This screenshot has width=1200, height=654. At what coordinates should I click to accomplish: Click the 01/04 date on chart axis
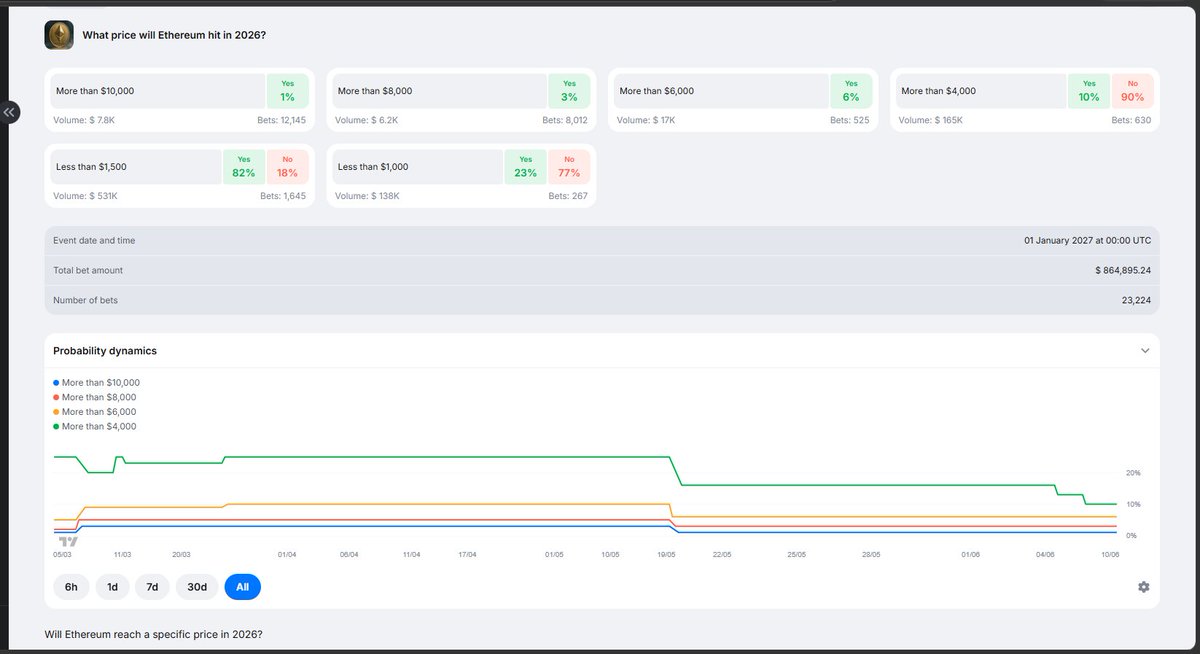click(x=287, y=554)
